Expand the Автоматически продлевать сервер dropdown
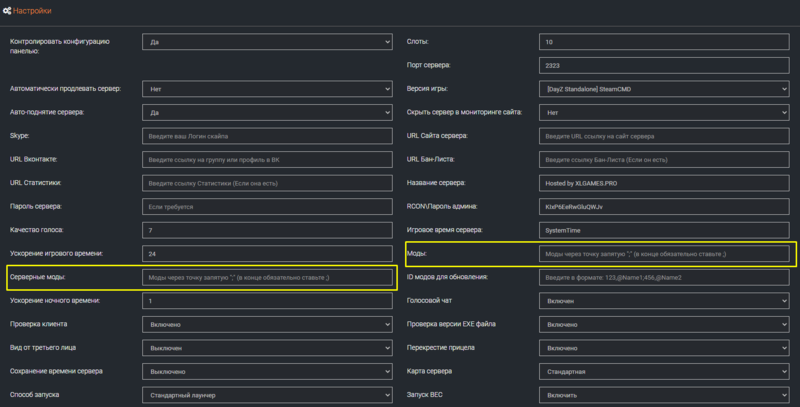 tap(266, 89)
